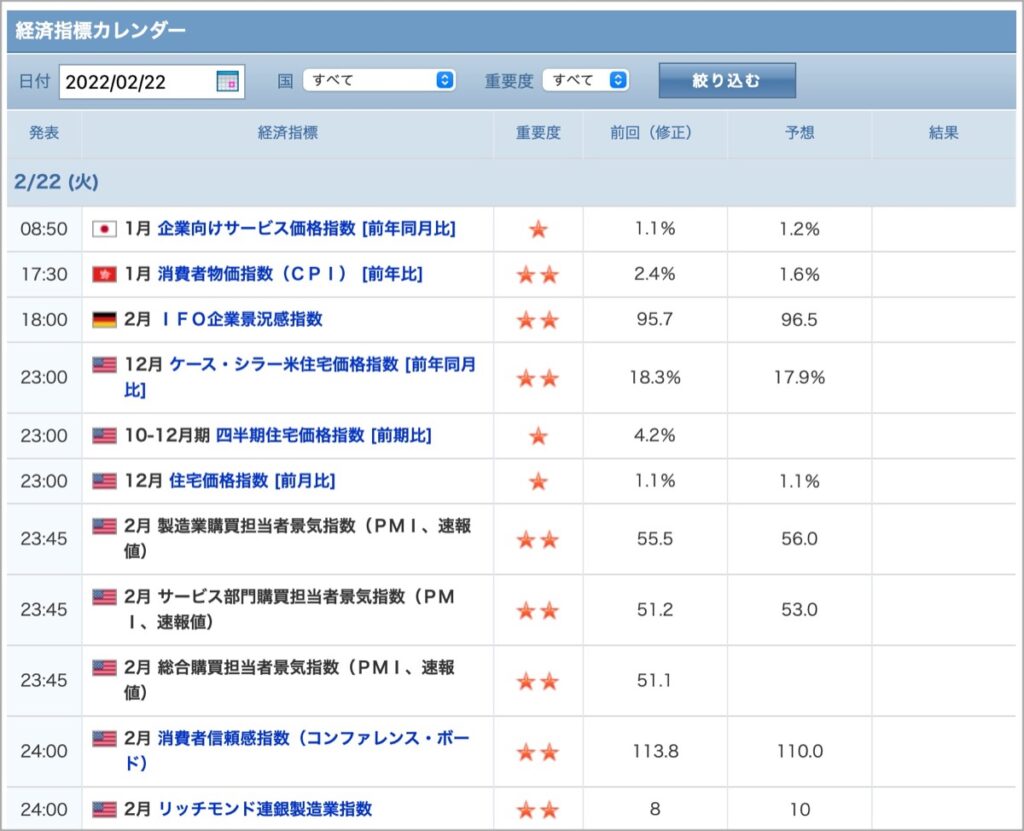
Task: Click the US flag beside 消費者信頼感指数
Action: click(104, 739)
